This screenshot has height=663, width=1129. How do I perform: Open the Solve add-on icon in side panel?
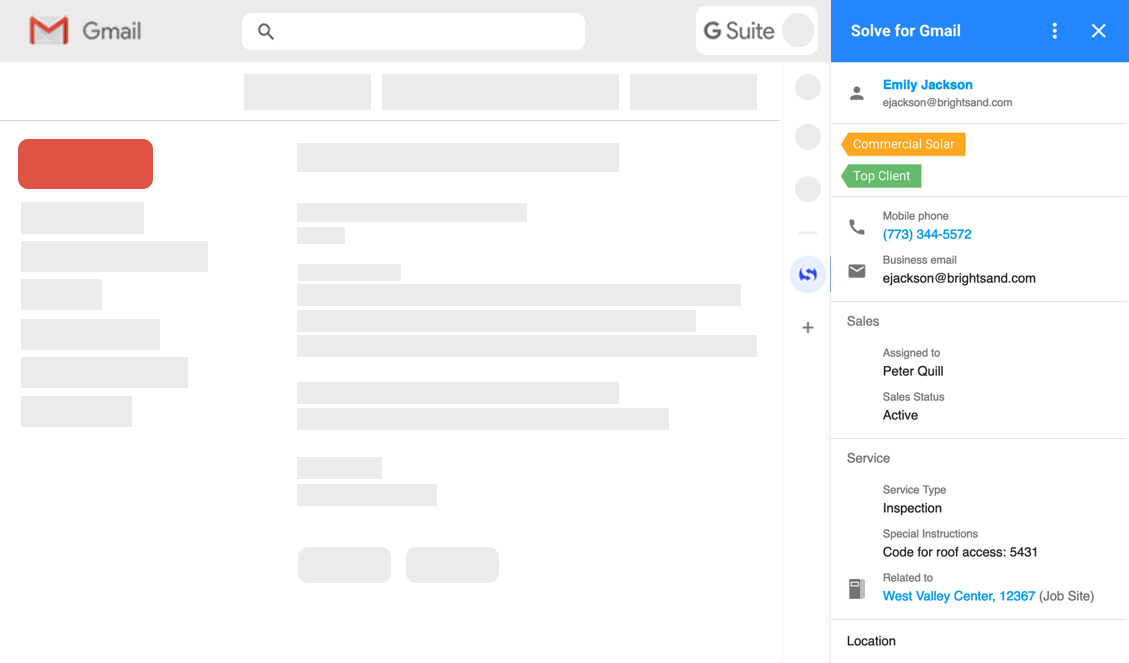(x=808, y=274)
